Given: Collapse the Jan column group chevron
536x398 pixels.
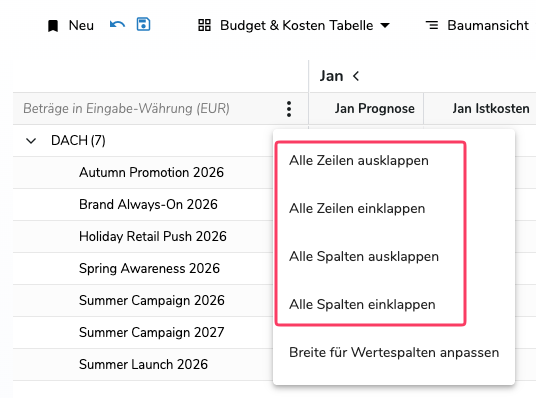Looking at the screenshot, I should click(x=356, y=76).
